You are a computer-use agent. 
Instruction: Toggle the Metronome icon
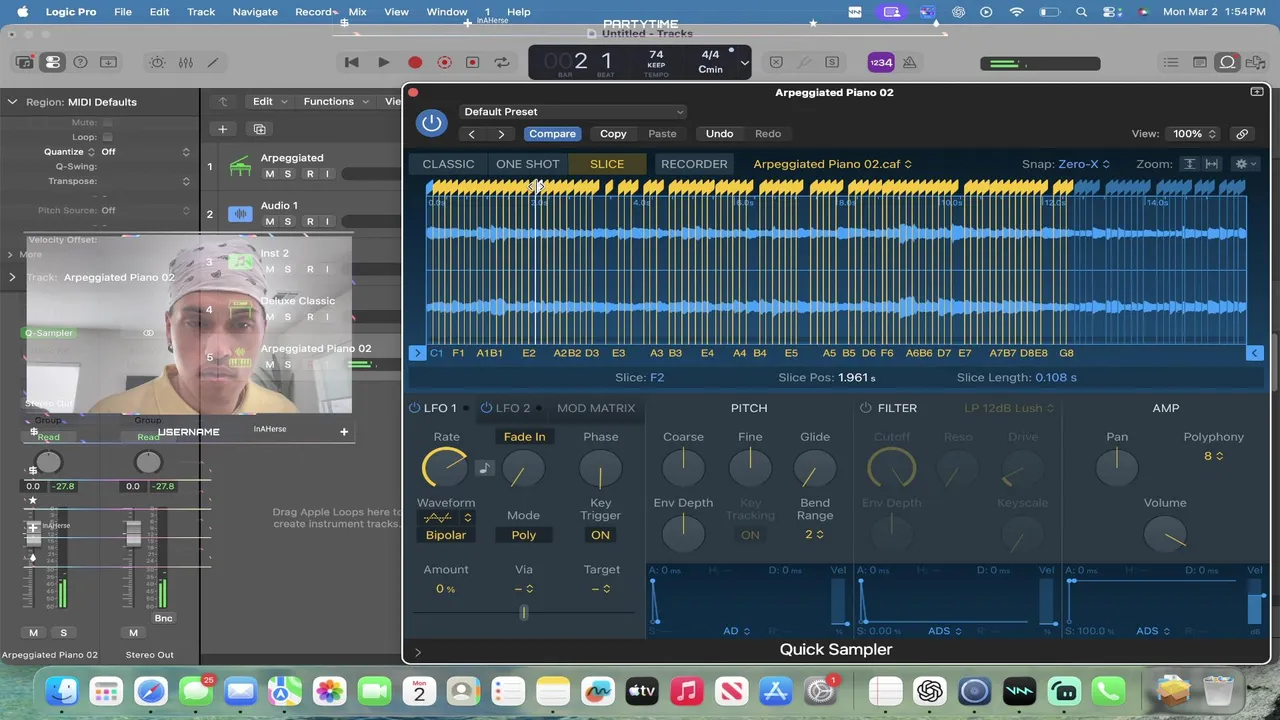tap(909, 62)
